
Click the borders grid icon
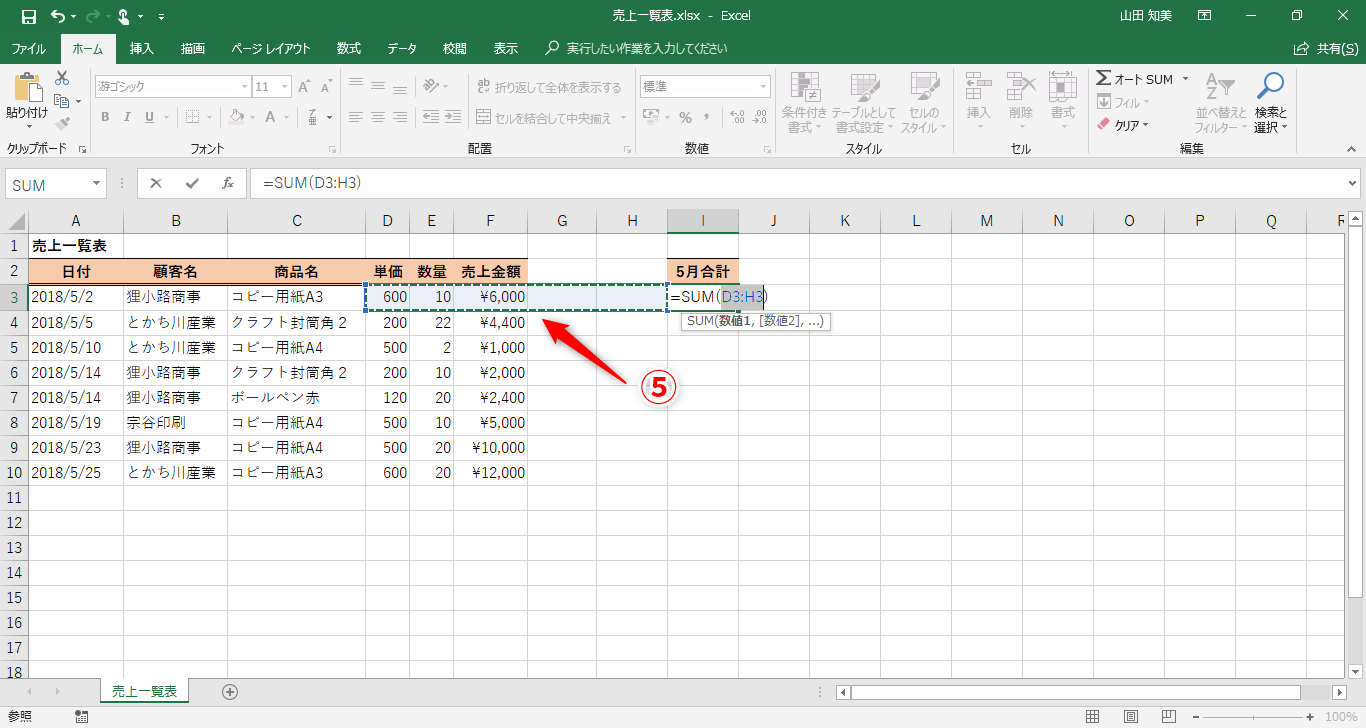[193, 117]
